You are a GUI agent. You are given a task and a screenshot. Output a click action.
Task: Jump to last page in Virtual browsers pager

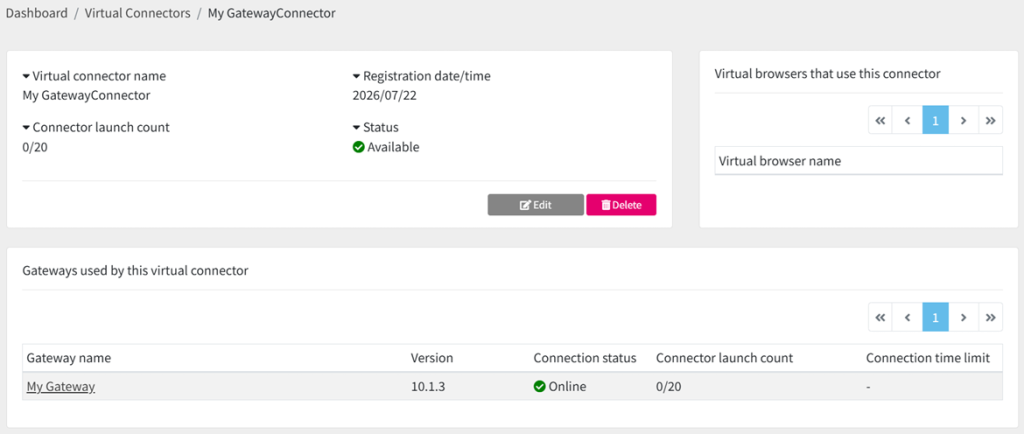pos(990,121)
